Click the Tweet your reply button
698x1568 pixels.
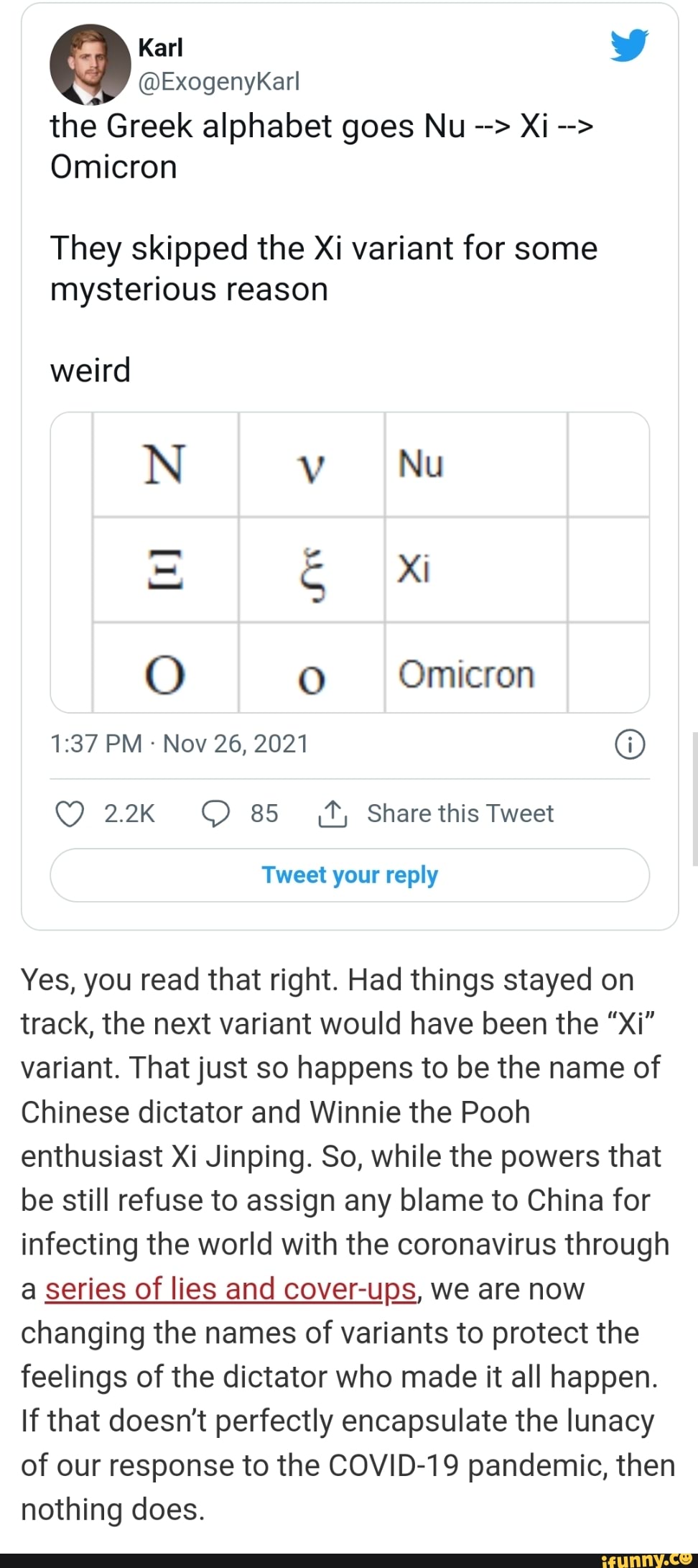(350, 875)
